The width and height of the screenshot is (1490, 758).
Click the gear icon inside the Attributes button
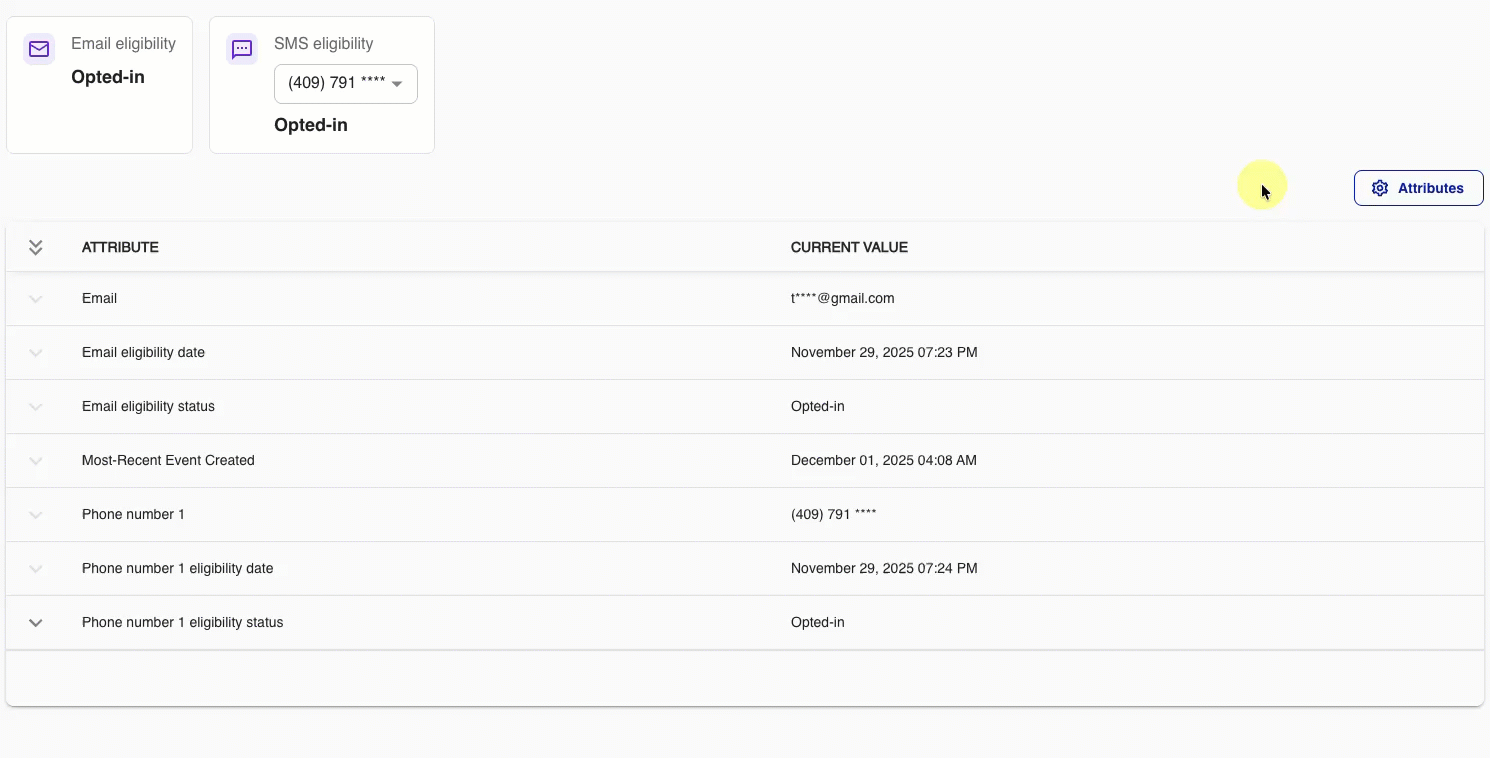pos(1380,187)
